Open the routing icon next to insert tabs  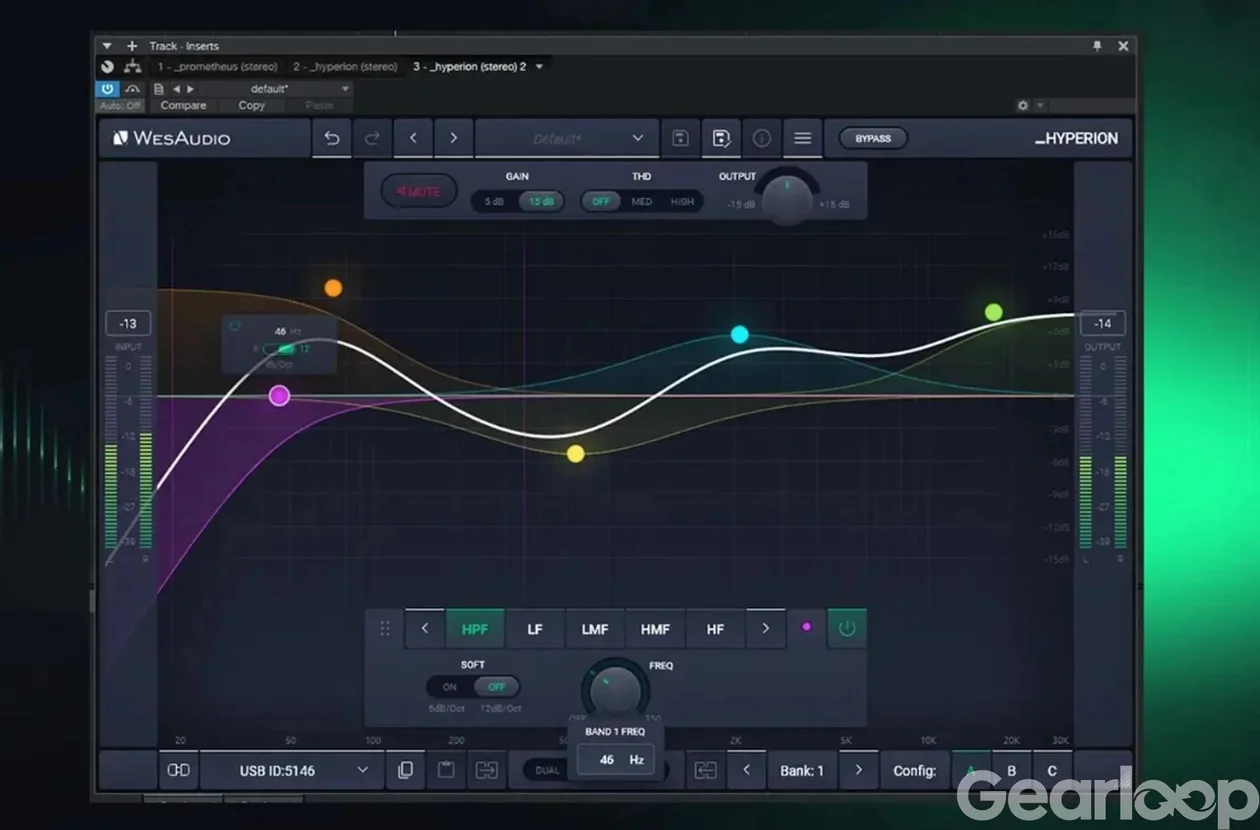click(x=132, y=67)
